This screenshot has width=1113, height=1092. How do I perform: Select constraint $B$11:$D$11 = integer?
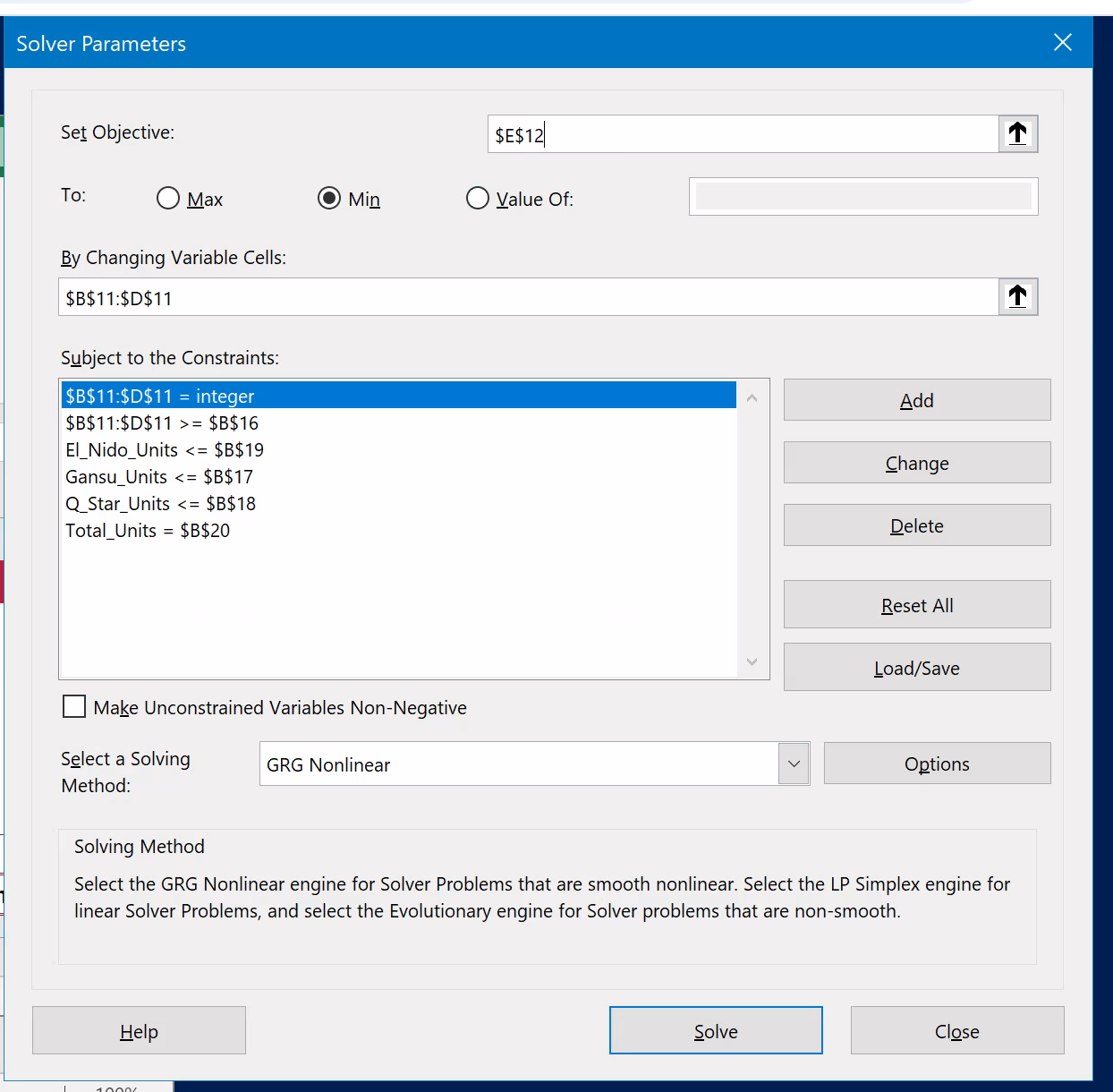399,396
